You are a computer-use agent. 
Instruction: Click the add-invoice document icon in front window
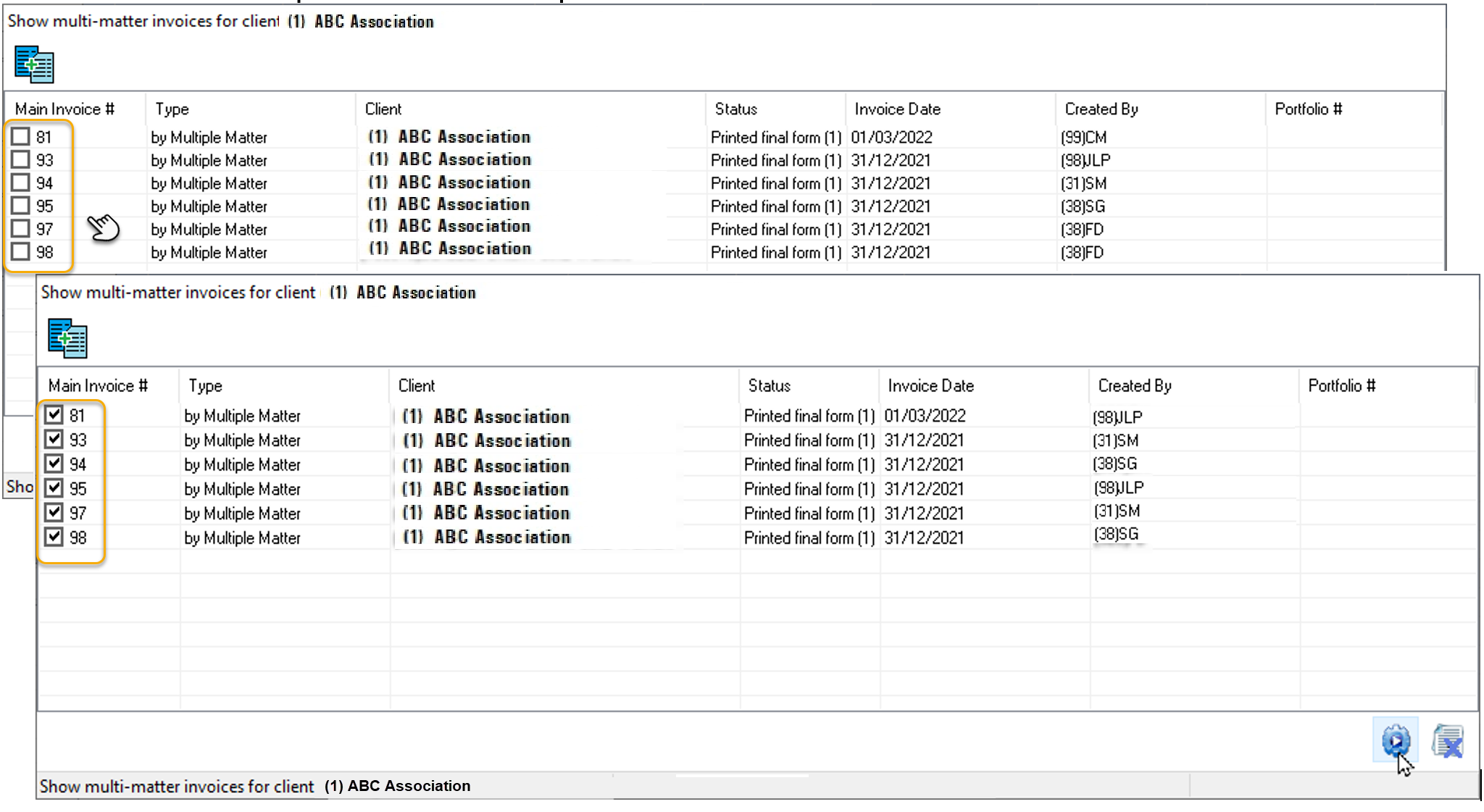tap(67, 338)
